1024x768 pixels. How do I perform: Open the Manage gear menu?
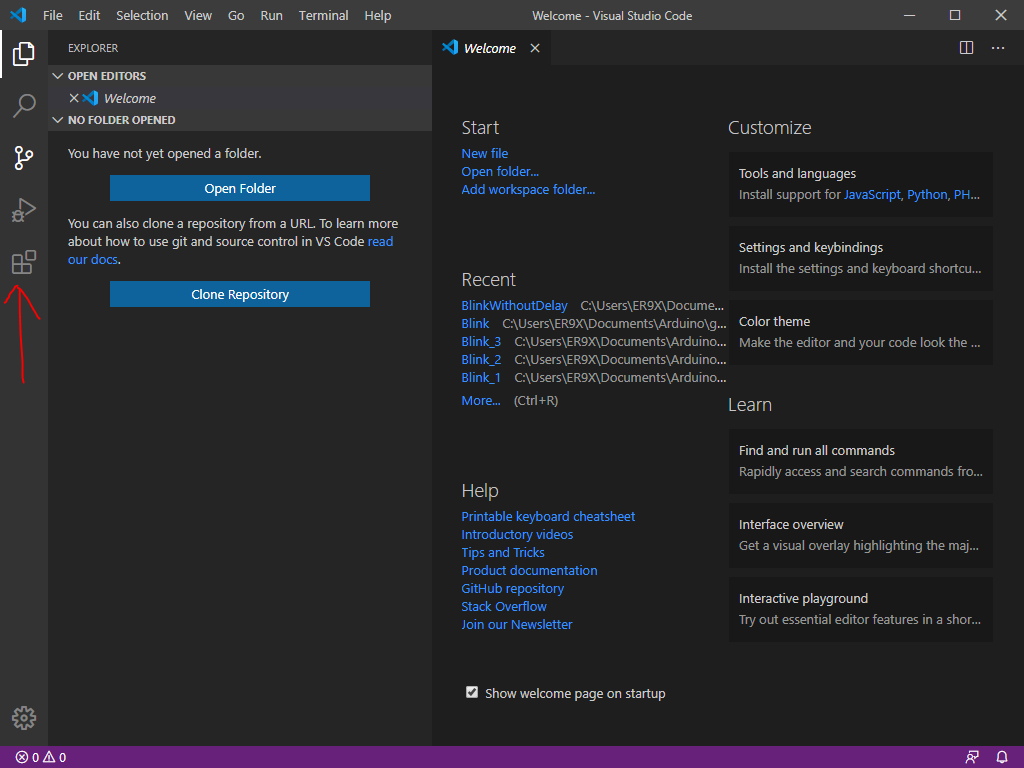24,718
